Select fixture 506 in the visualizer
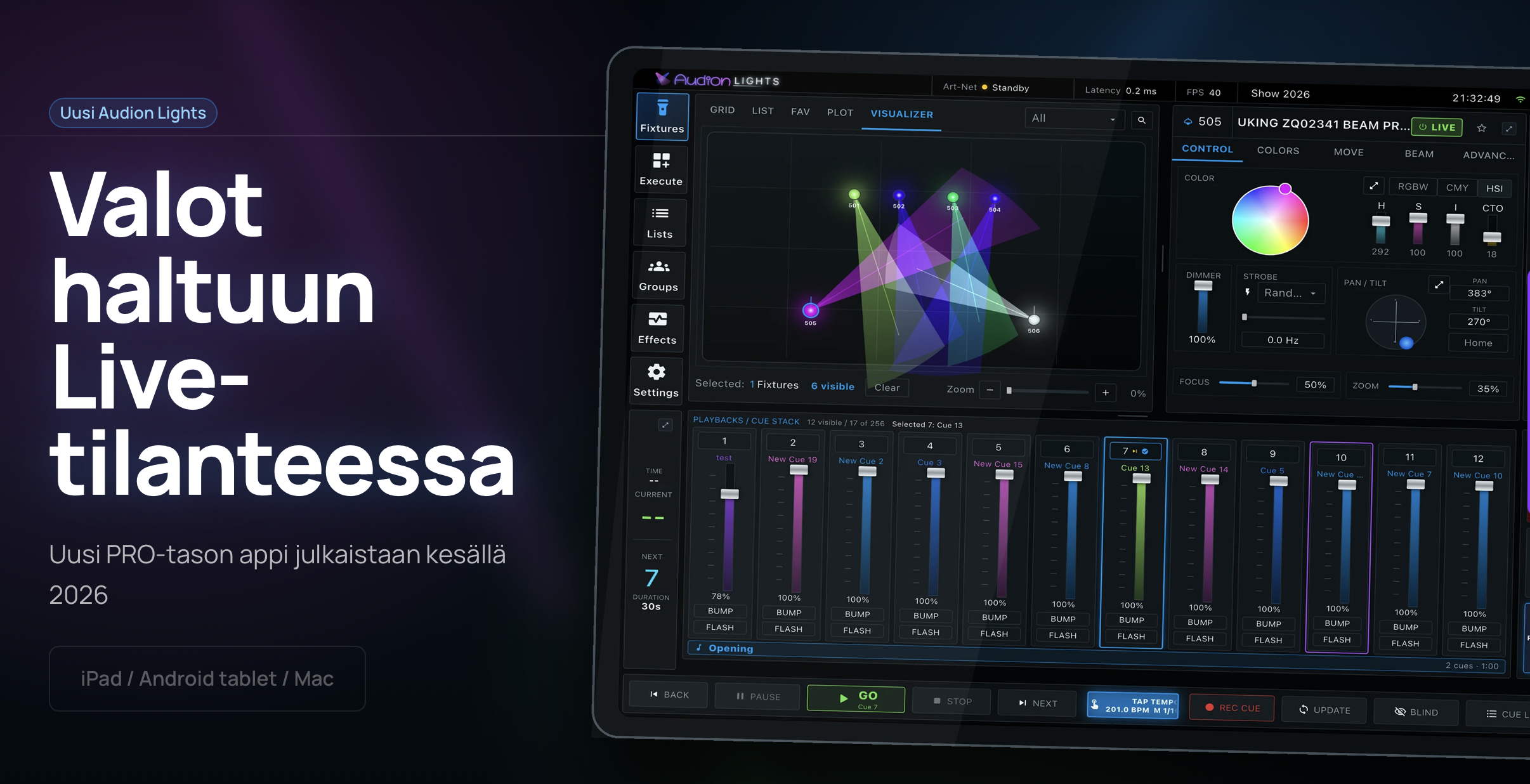This screenshot has height=784, width=1530. 1034,320
